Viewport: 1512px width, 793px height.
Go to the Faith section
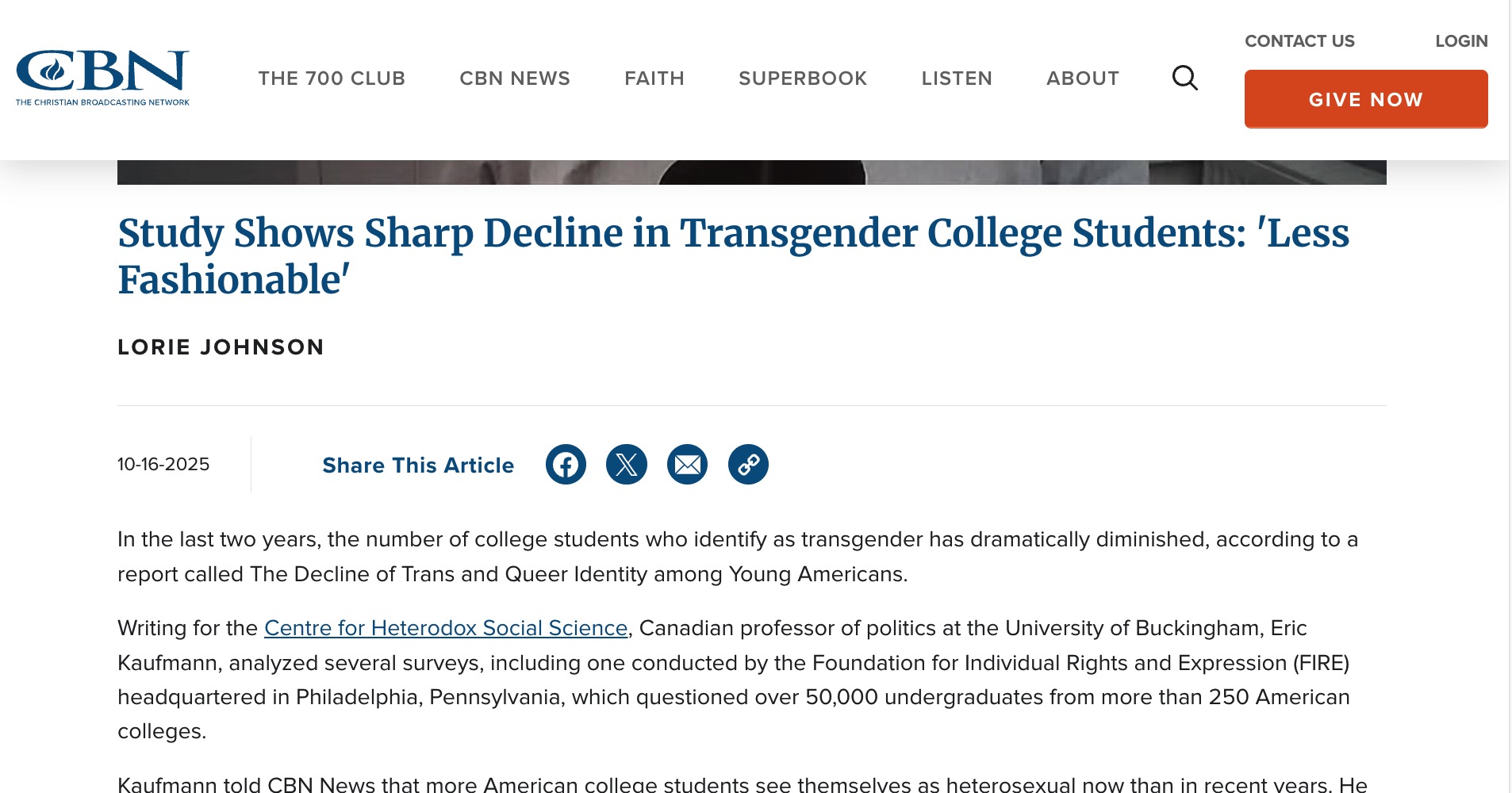[654, 79]
